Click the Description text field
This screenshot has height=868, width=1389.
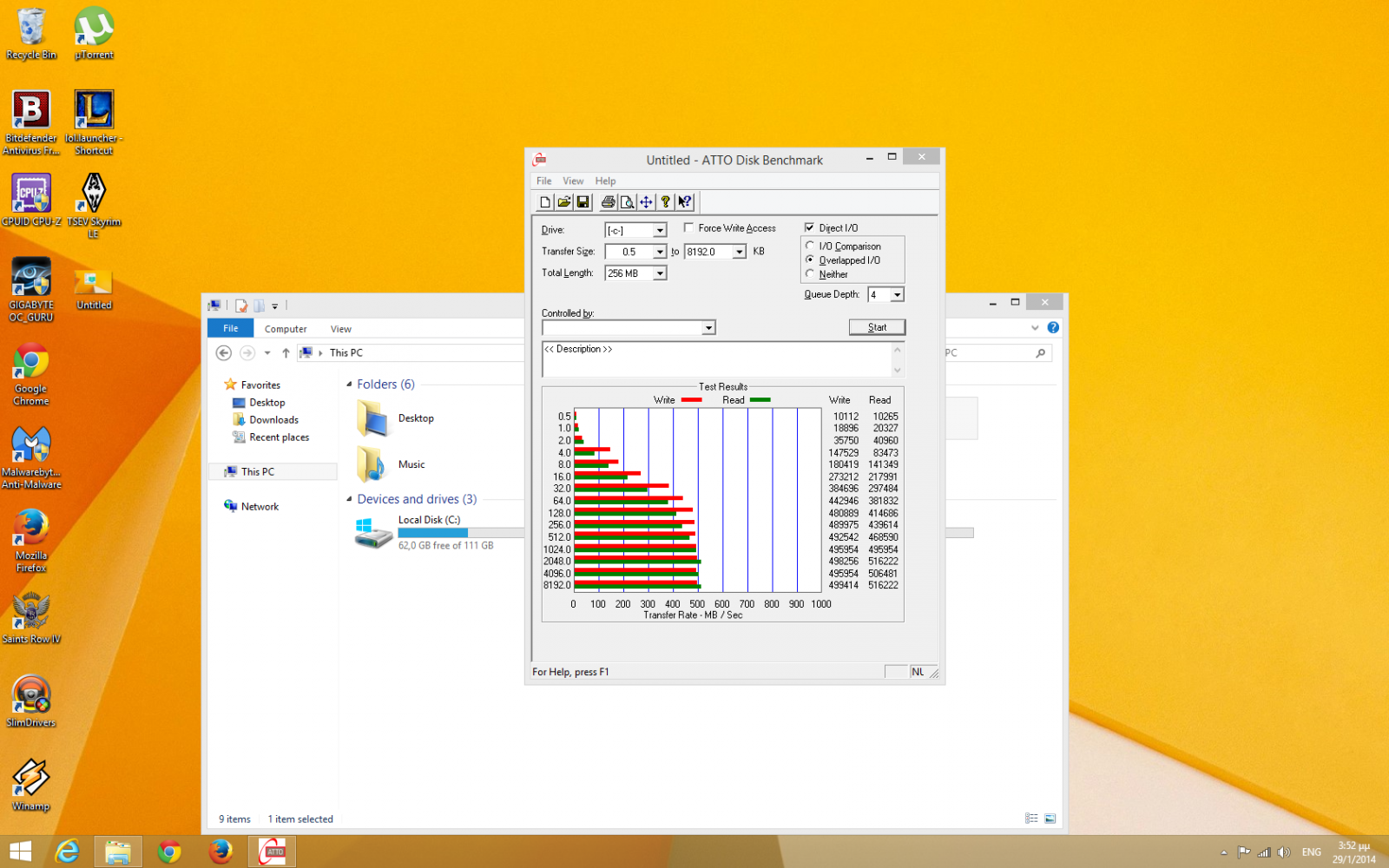(717, 359)
